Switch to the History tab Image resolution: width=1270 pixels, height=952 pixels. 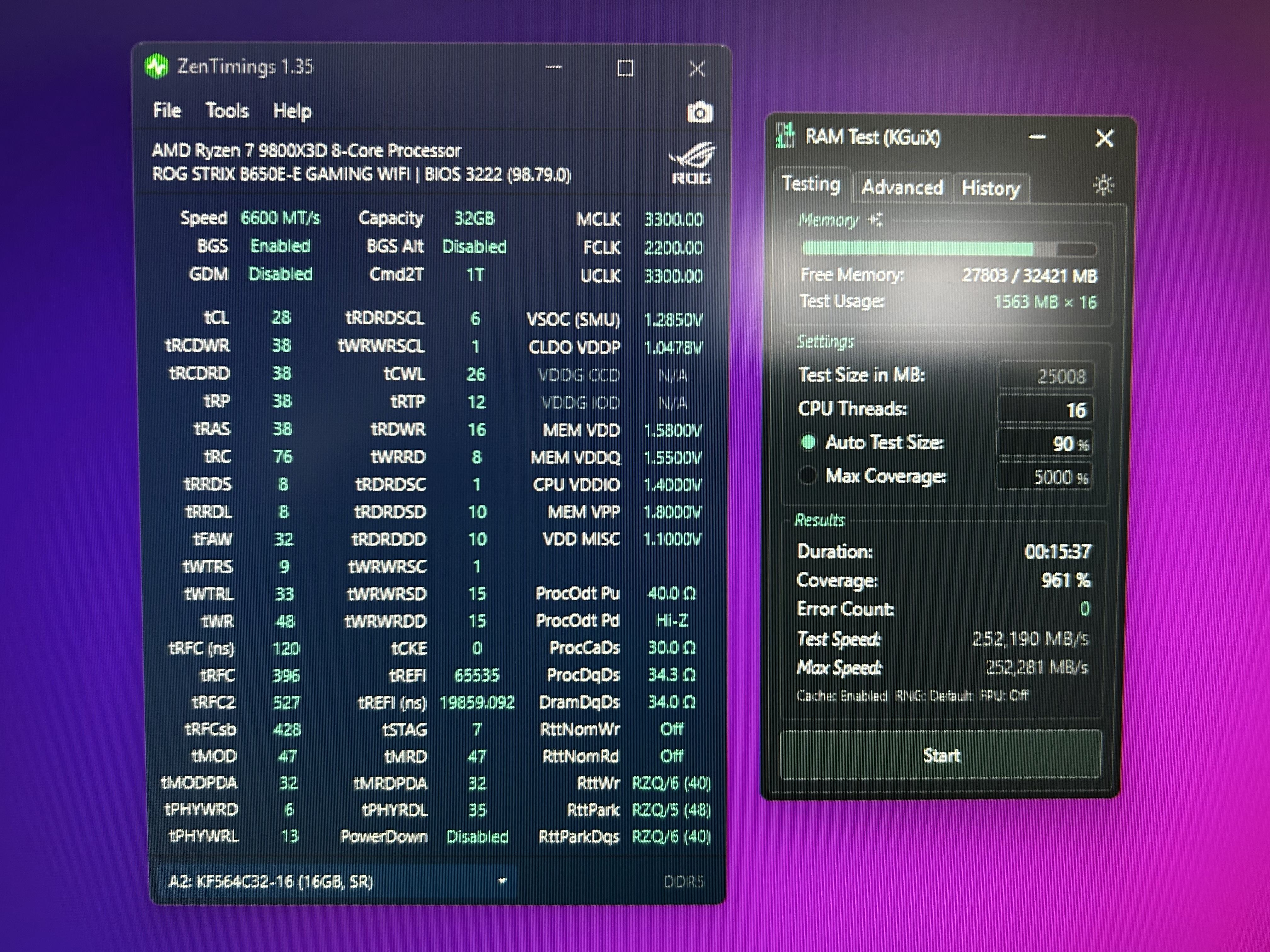tap(990, 188)
